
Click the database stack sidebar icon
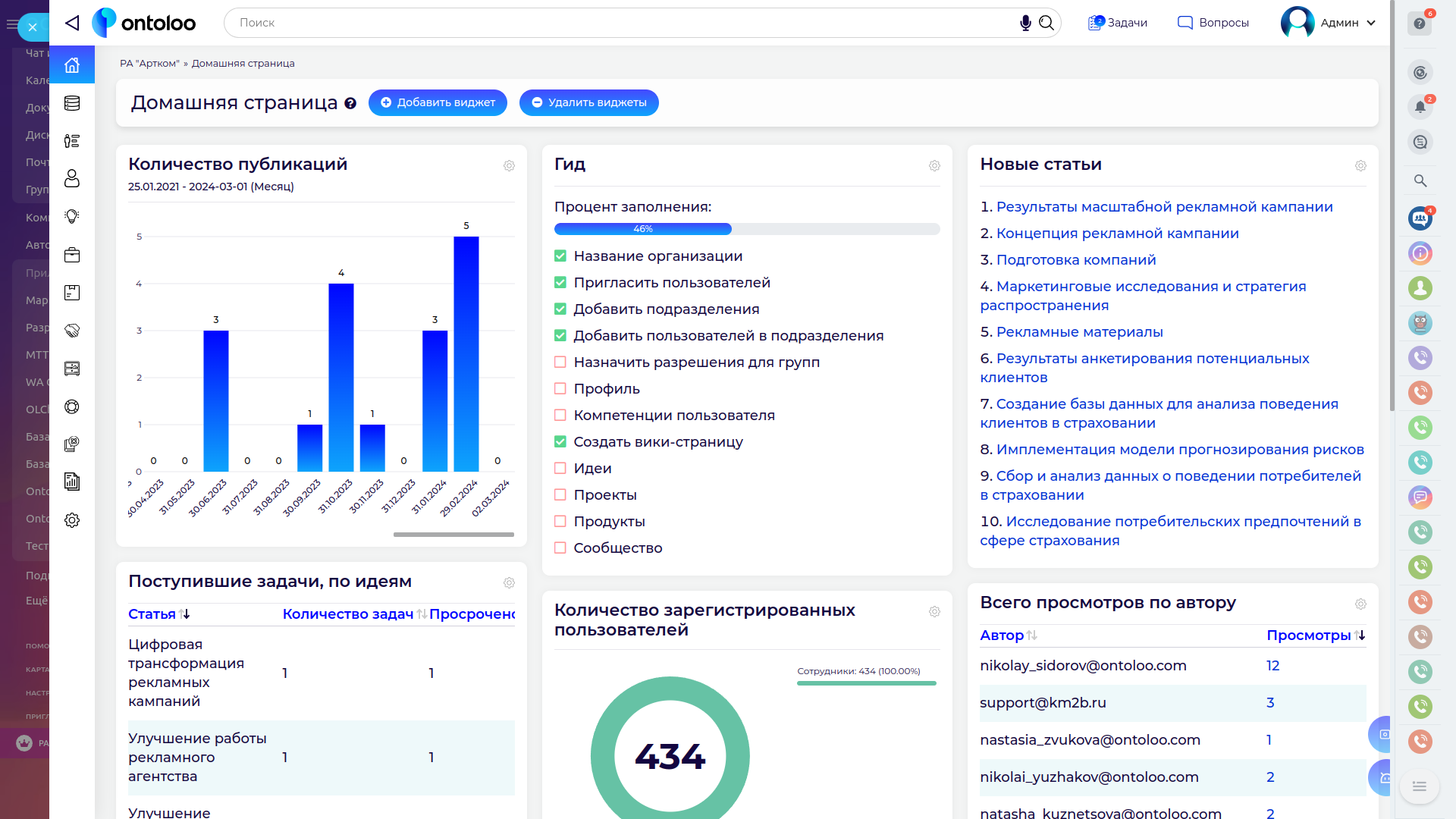(x=72, y=103)
